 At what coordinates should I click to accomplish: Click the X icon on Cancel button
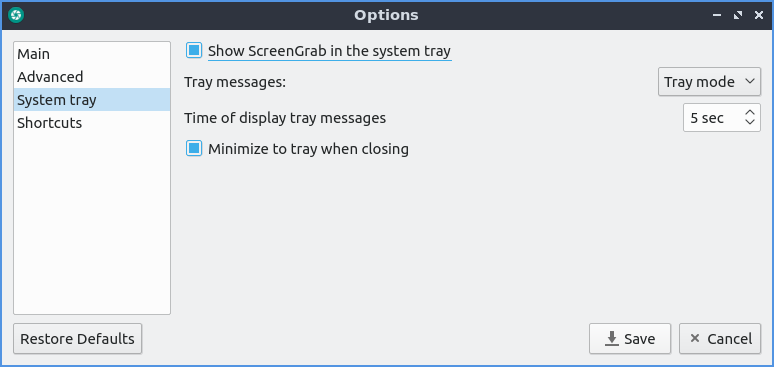point(695,338)
